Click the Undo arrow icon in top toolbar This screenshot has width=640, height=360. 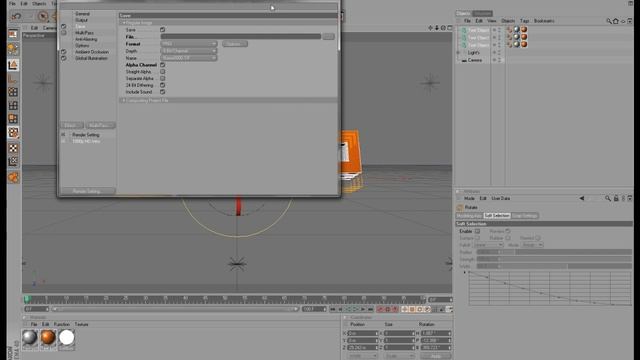click(x=16, y=16)
